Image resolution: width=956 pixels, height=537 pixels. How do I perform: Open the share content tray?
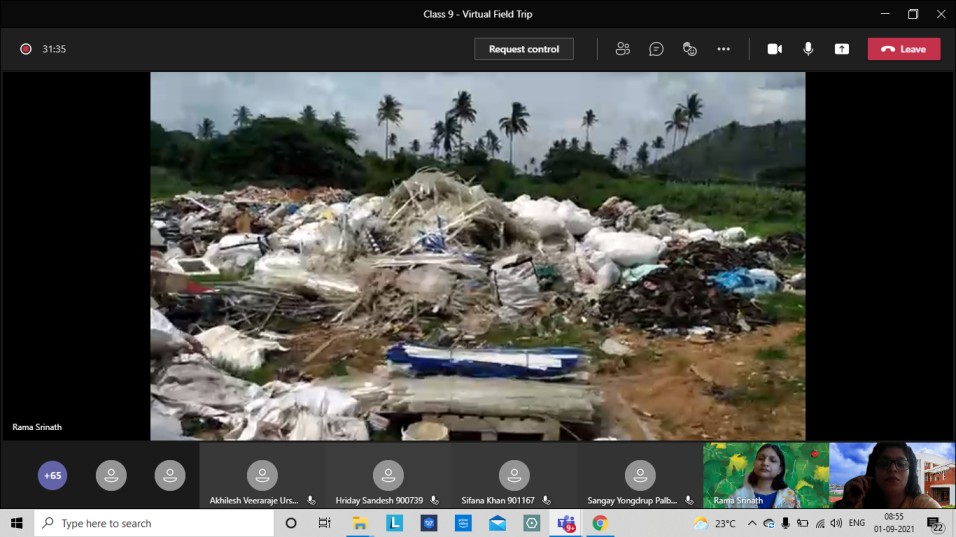click(x=842, y=49)
